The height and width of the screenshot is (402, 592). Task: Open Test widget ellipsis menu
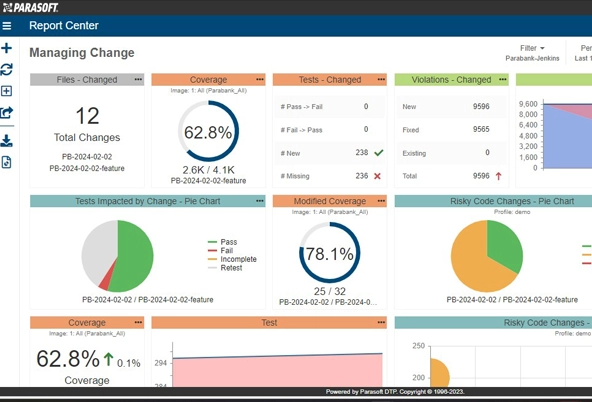coord(381,322)
